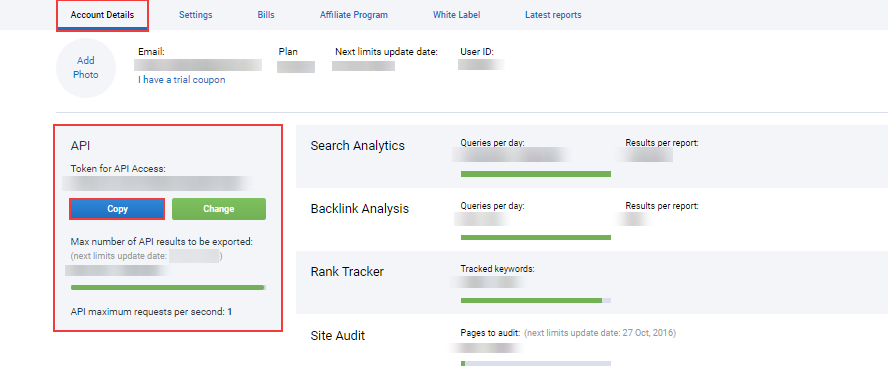Click Search Analytics queries progress bar
The height and width of the screenshot is (374, 888).
536,174
